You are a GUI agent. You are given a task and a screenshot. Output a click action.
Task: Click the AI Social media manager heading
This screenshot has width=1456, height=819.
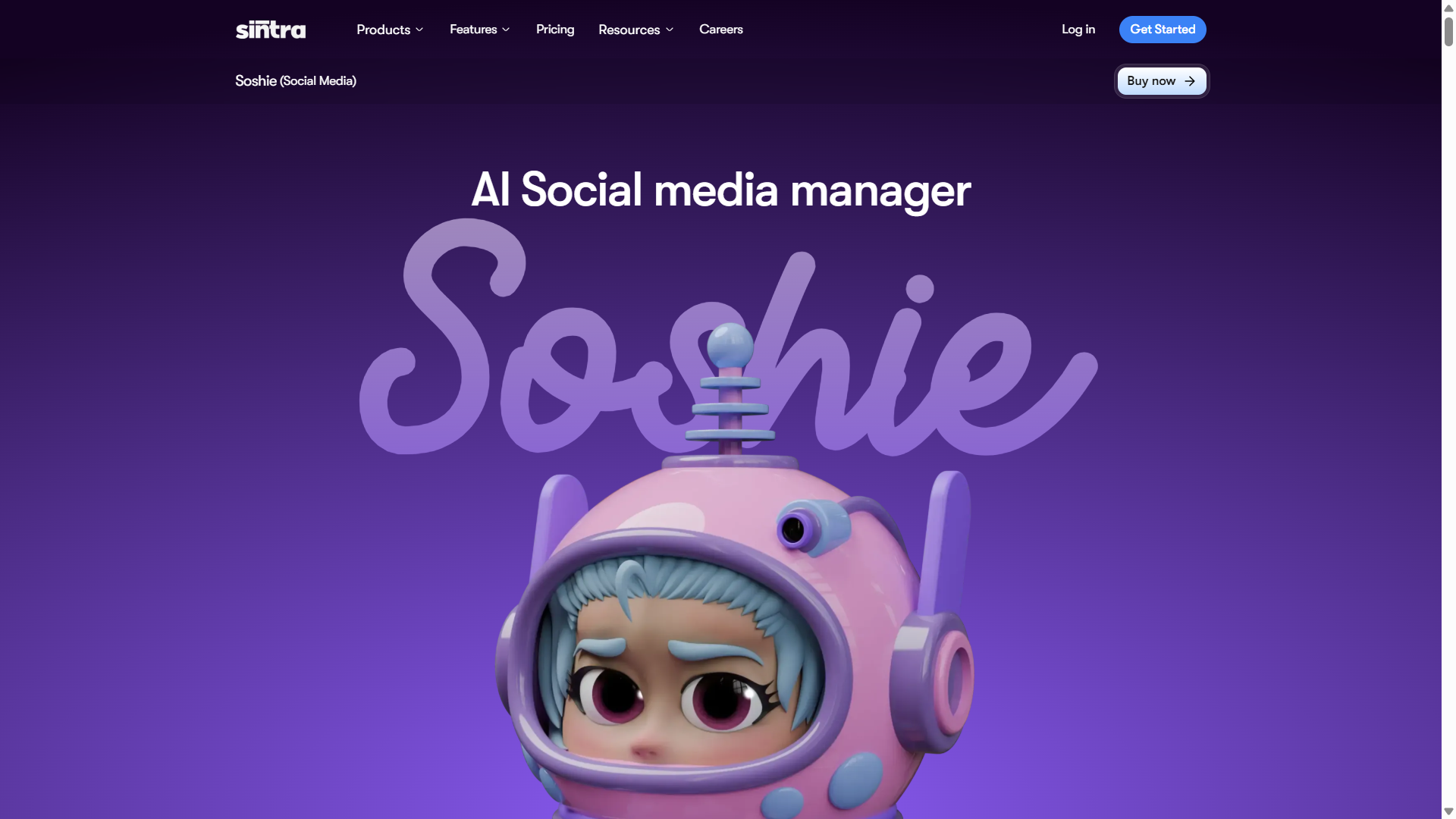click(x=720, y=190)
